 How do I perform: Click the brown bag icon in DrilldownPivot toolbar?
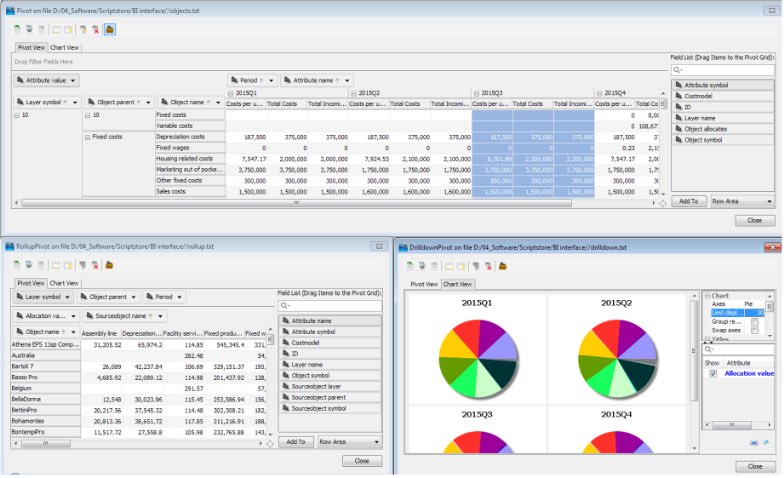coord(502,266)
